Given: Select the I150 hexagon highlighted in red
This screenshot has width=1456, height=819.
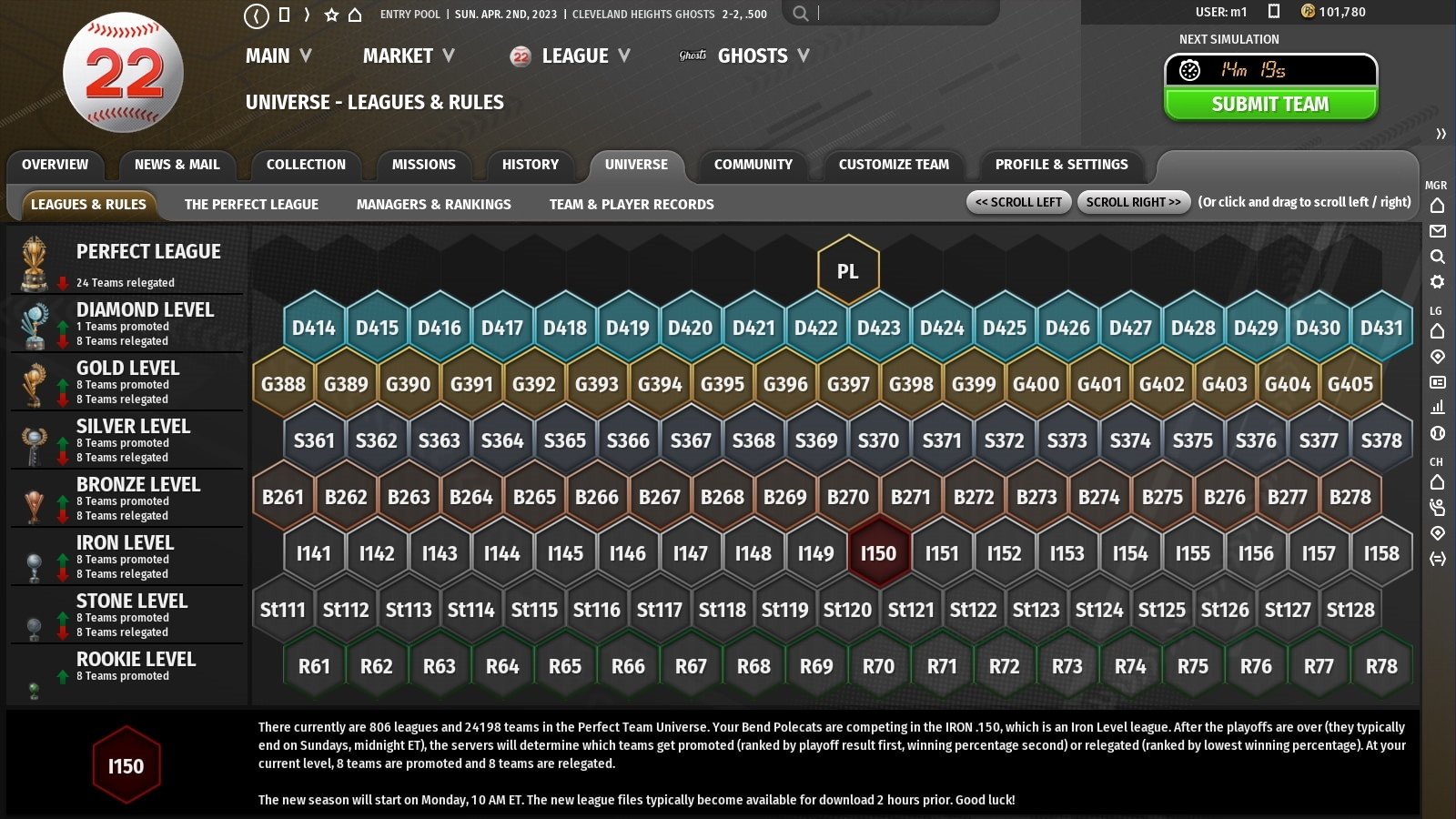Looking at the screenshot, I should [878, 552].
